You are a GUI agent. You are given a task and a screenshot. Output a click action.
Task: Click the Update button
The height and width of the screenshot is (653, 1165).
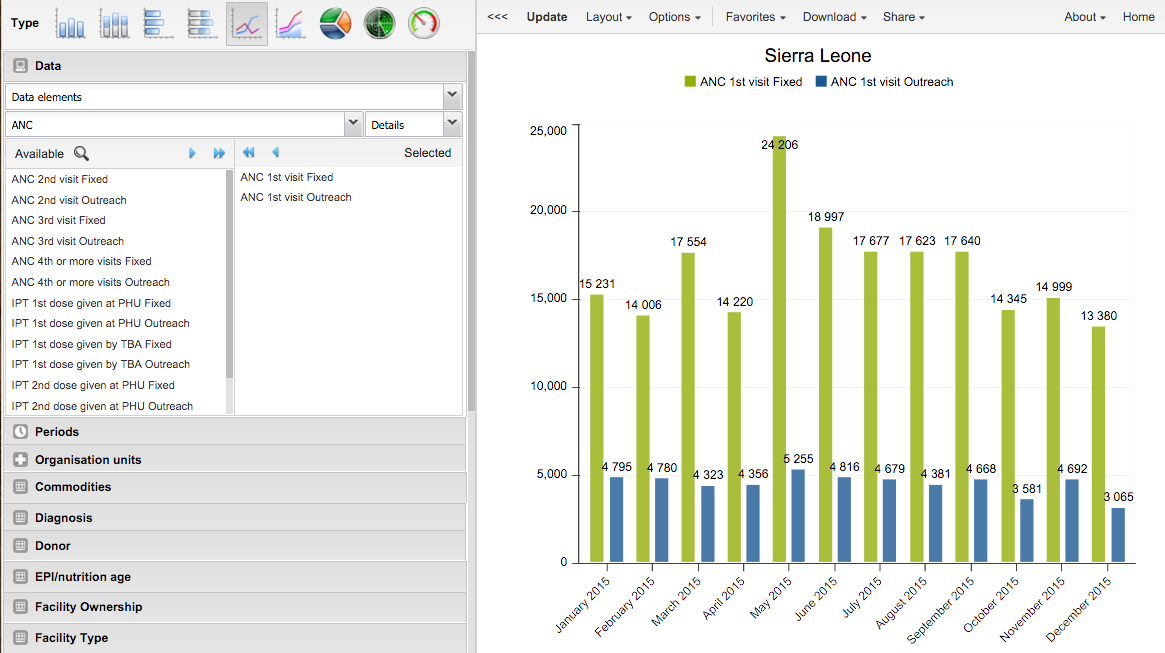click(x=547, y=17)
